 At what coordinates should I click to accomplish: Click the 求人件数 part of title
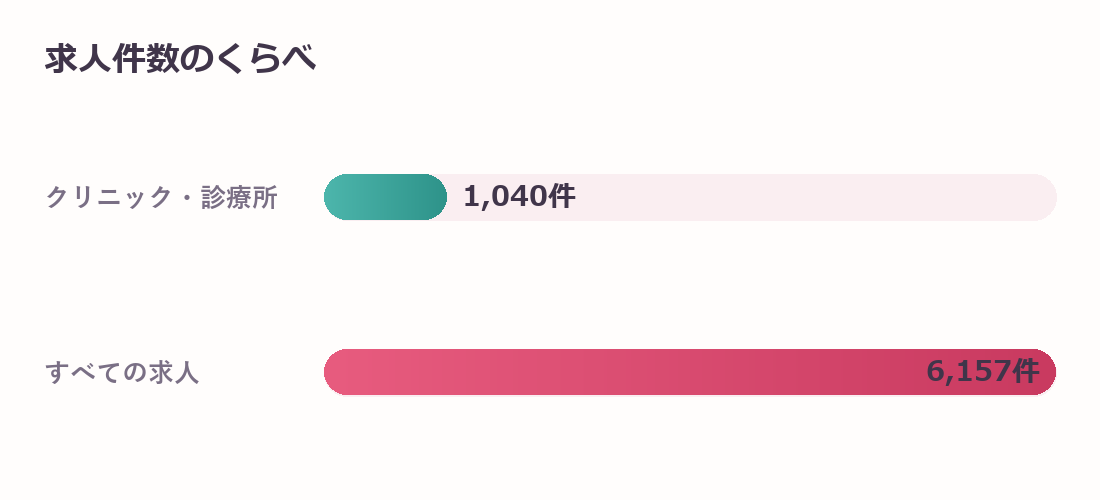112,58
